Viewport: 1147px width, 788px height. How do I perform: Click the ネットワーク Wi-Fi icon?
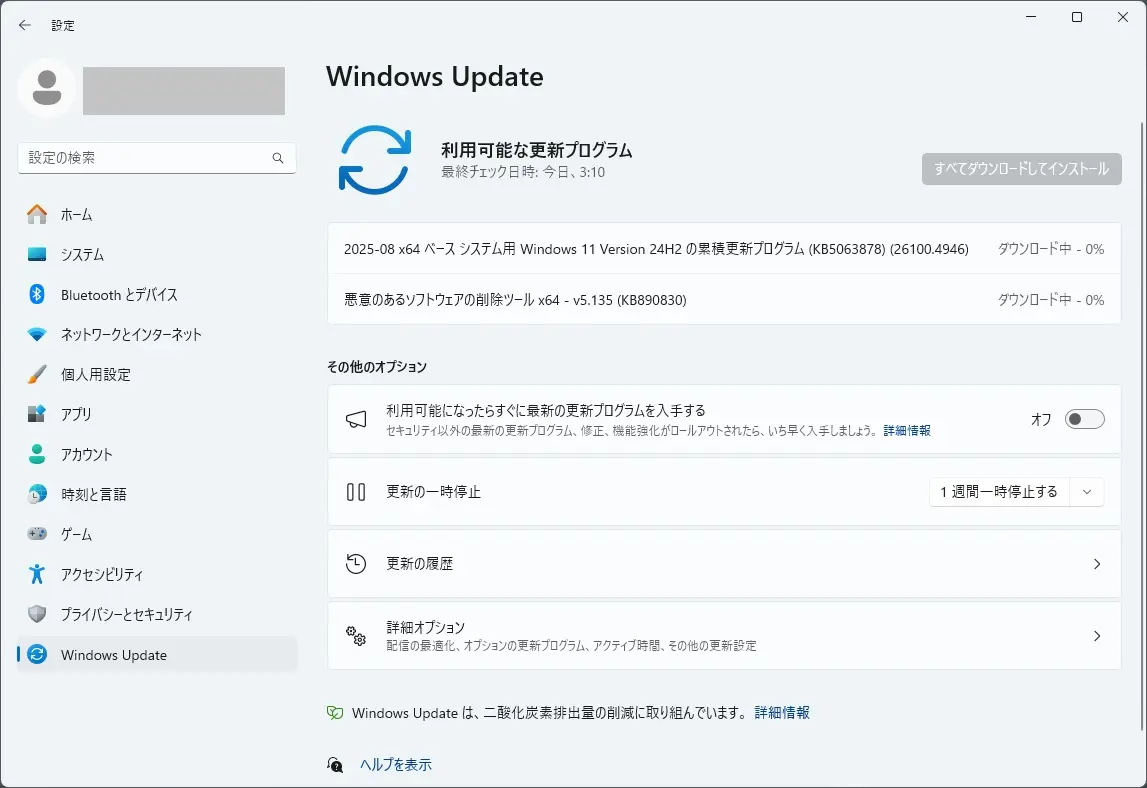pyautogui.click(x=37, y=334)
